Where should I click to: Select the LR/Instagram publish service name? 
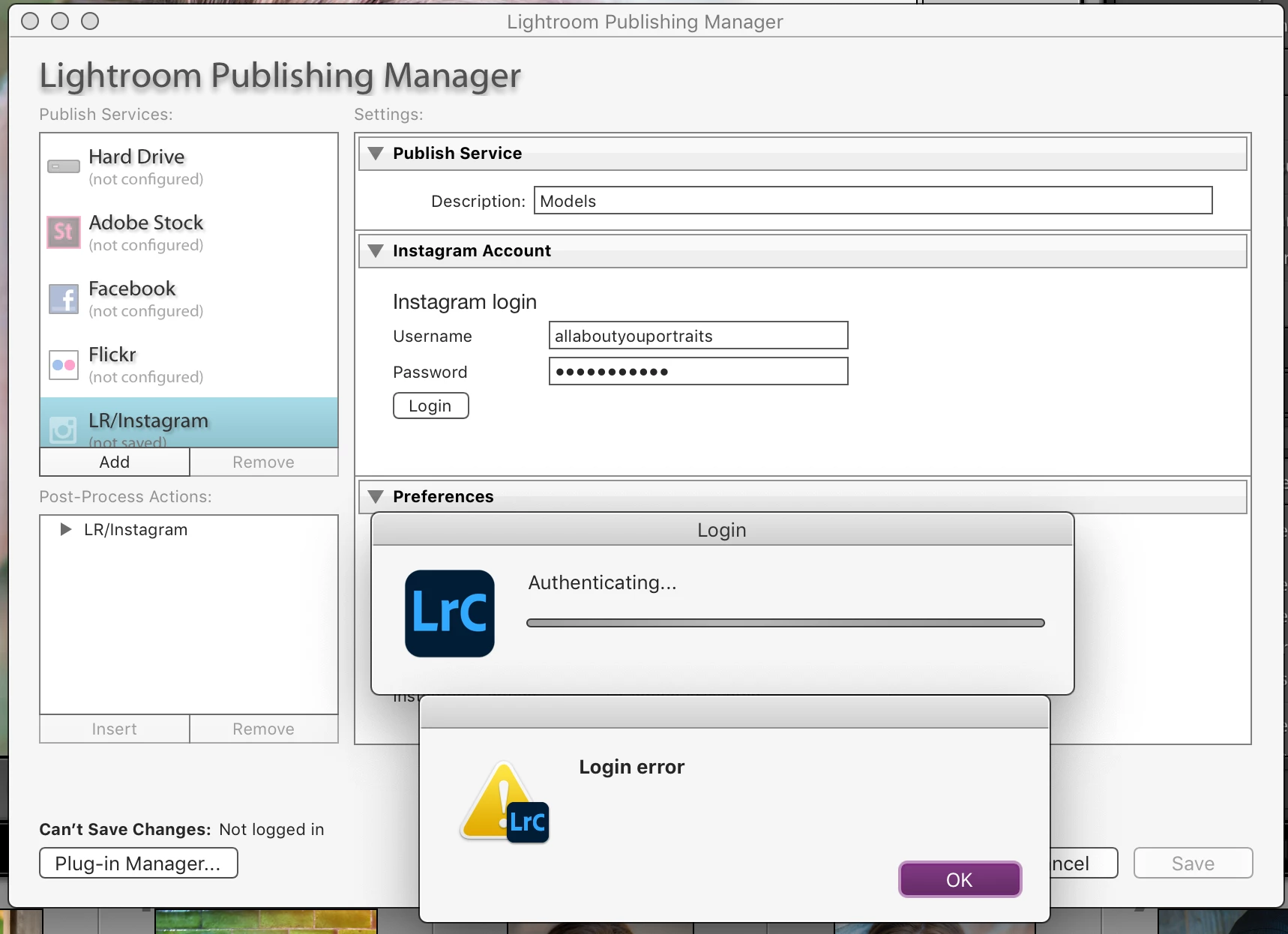[x=148, y=421]
